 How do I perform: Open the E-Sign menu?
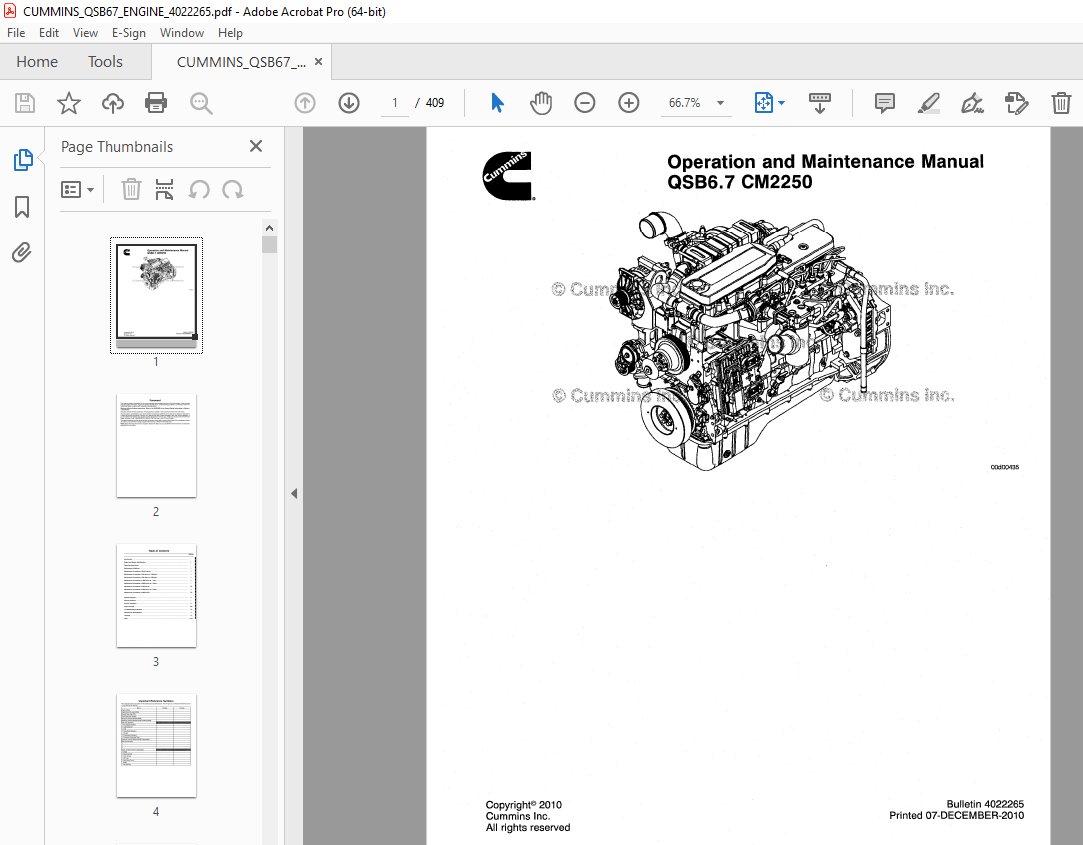[x=128, y=32]
